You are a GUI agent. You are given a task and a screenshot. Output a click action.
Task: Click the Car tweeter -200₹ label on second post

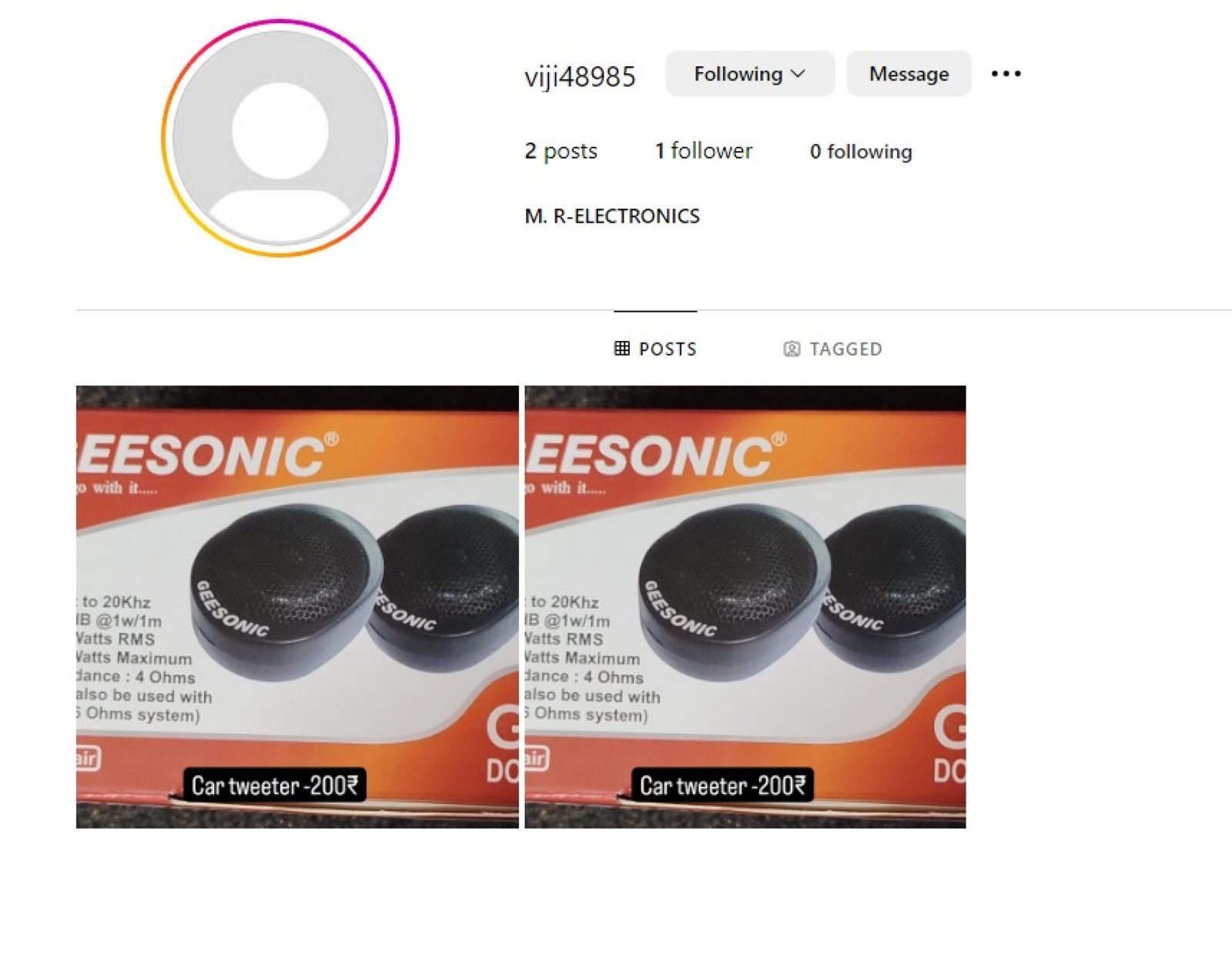(x=723, y=785)
